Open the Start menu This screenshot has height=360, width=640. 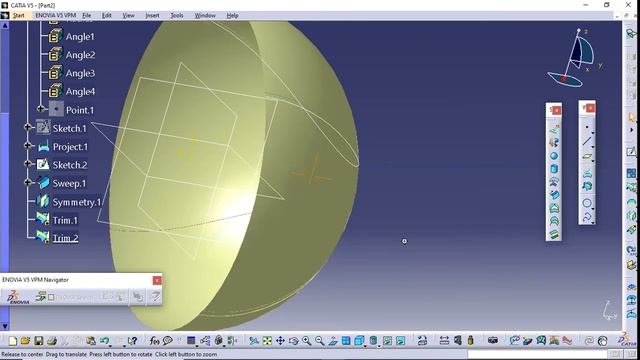[x=18, y=16]
